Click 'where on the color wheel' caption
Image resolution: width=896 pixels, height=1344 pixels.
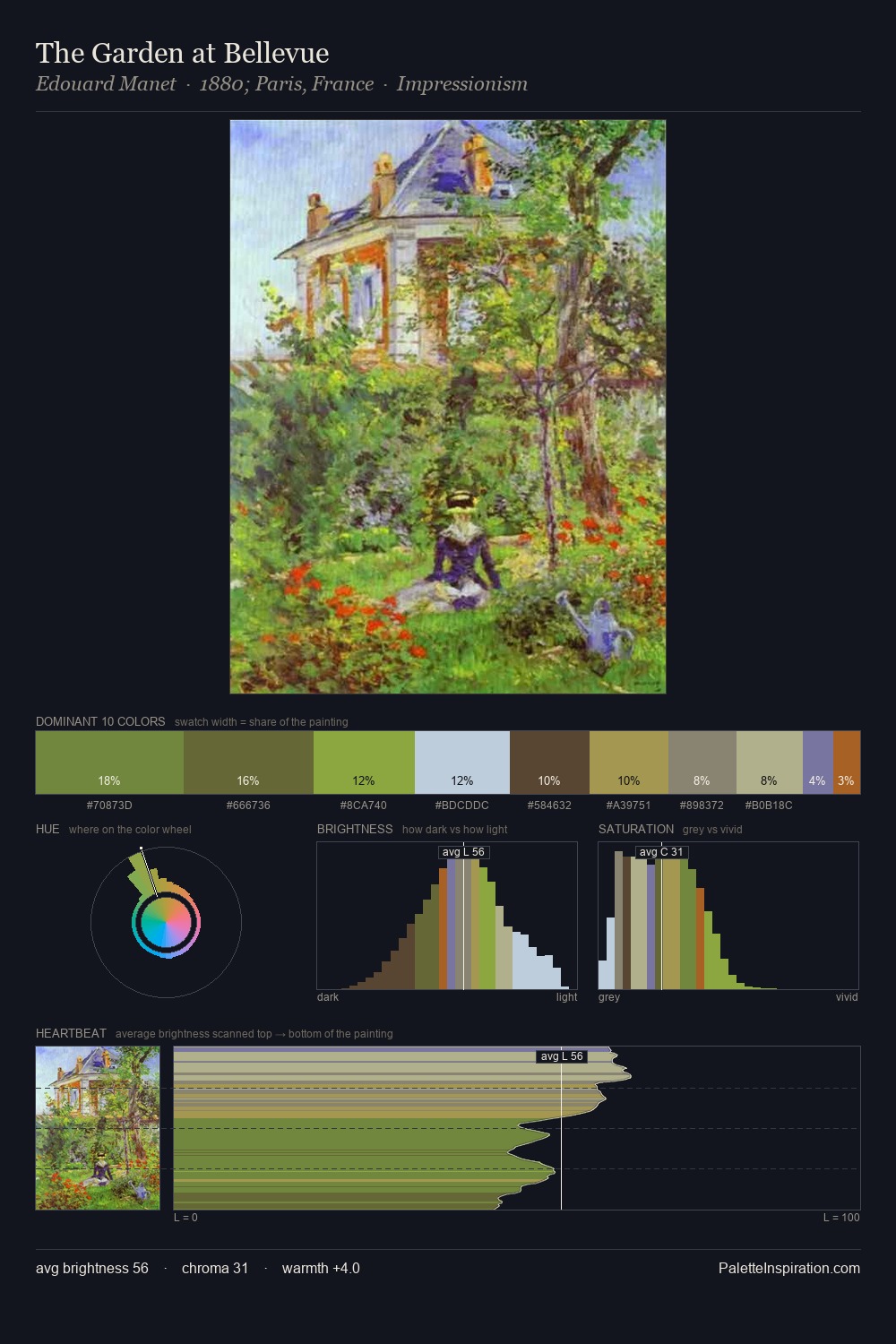(130, 830)
